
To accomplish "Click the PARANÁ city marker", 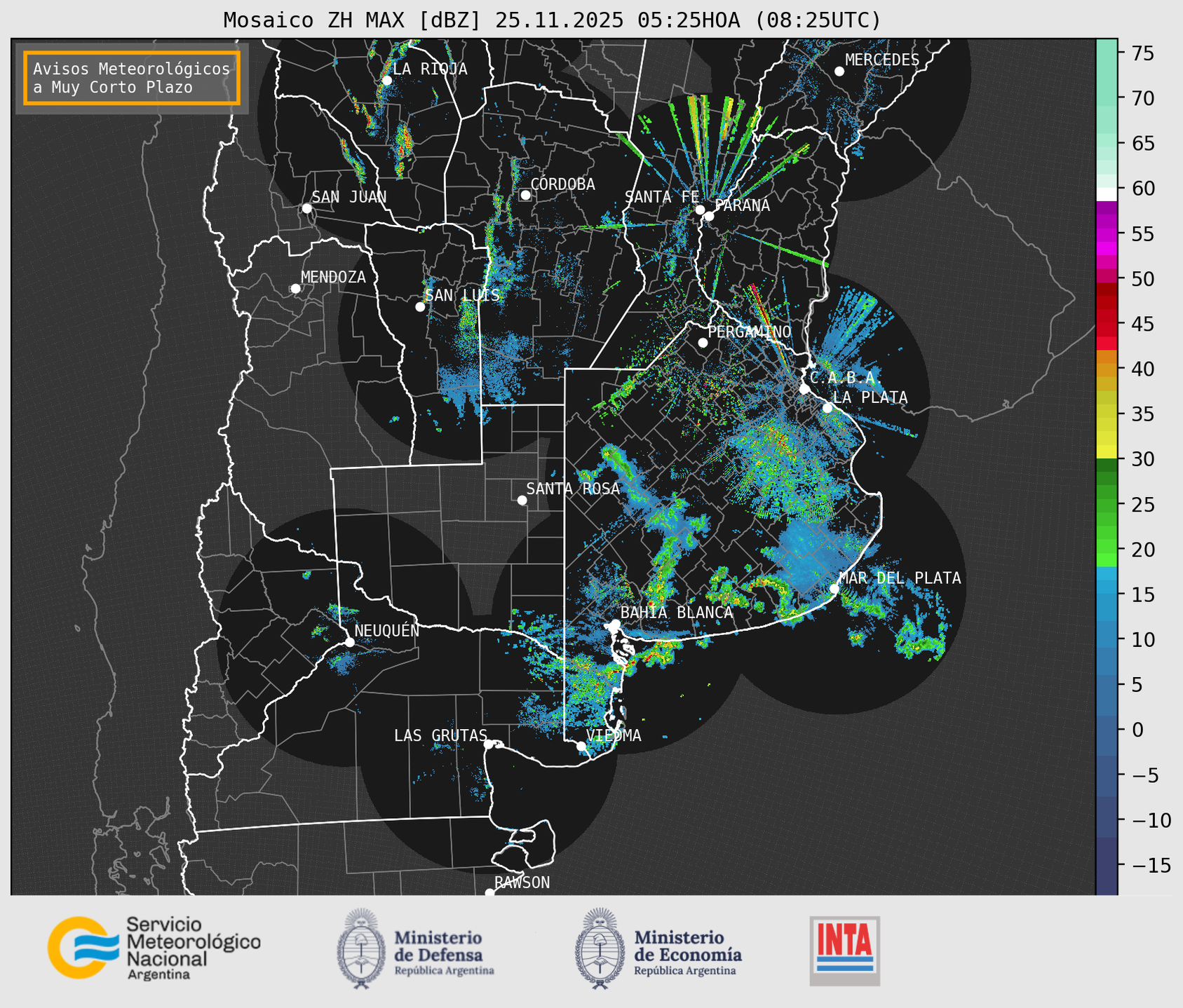I will tap(709, 216).
